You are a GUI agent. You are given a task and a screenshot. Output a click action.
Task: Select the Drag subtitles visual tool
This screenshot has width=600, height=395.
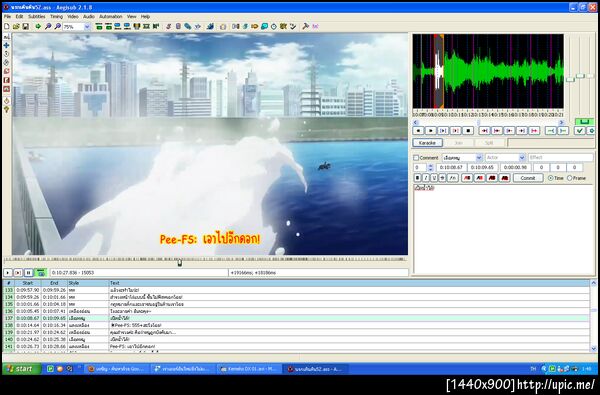(x=6, y=46)
